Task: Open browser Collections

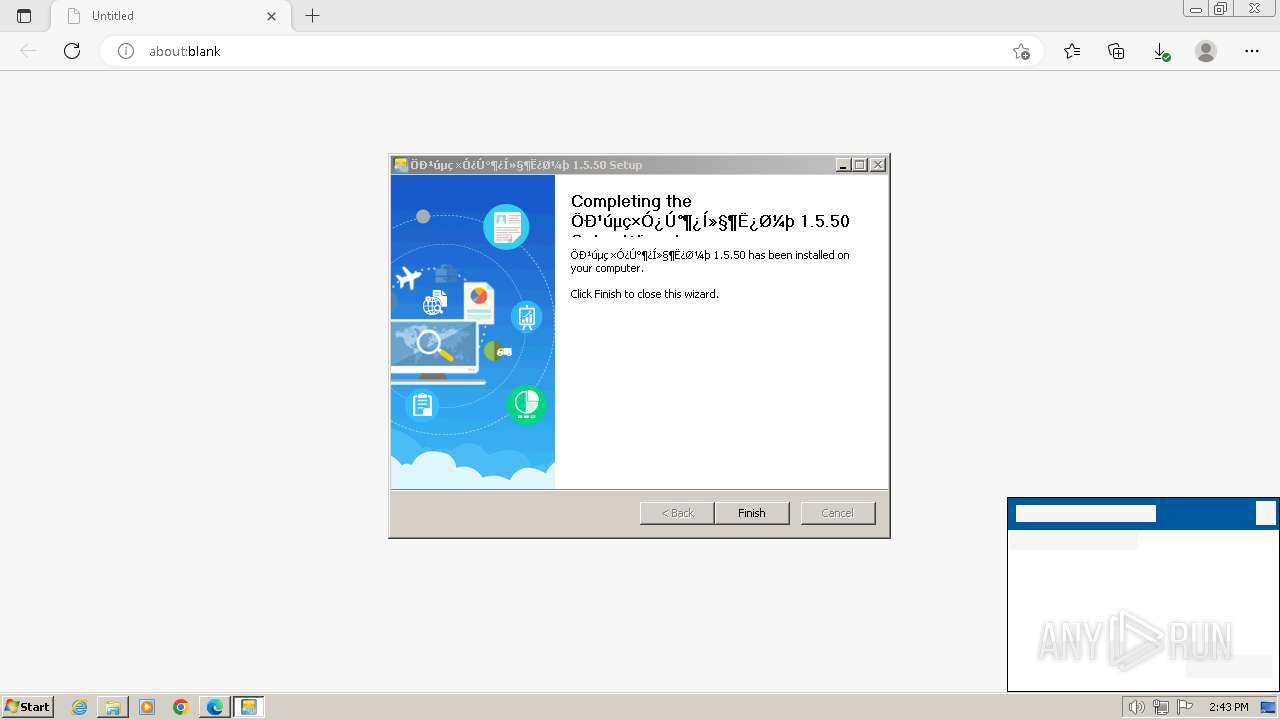Action: point(1116,51)
